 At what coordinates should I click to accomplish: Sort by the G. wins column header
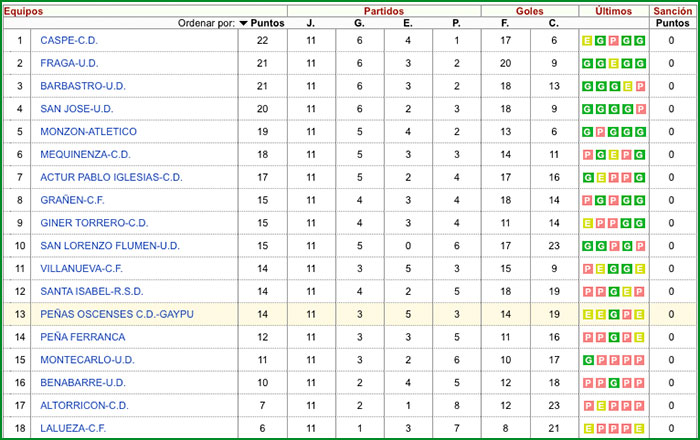tap(359, 22)
